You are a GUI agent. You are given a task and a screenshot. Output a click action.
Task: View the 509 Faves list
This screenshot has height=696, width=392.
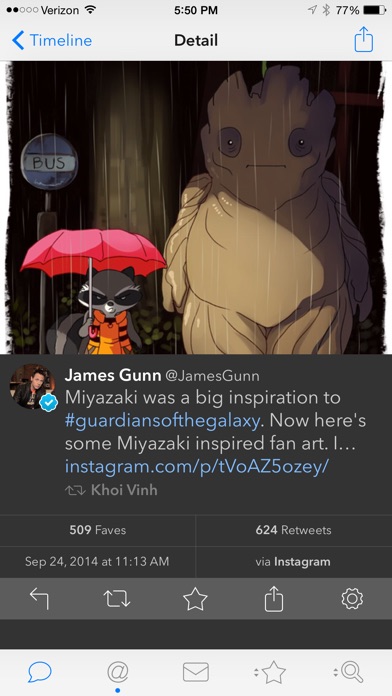98,530
